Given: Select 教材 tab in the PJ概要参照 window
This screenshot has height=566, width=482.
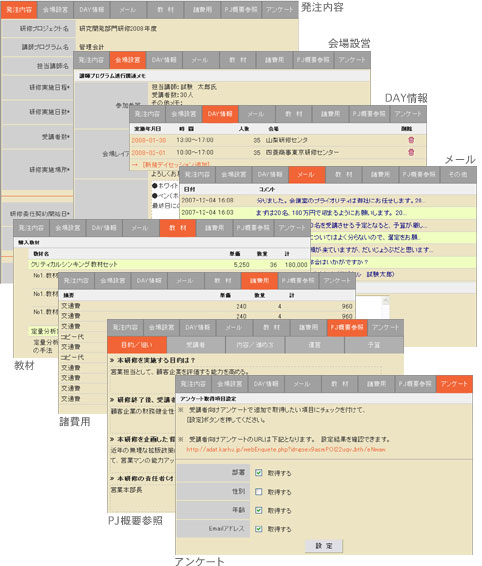Looking at the screenshot, I should point(271,328).
